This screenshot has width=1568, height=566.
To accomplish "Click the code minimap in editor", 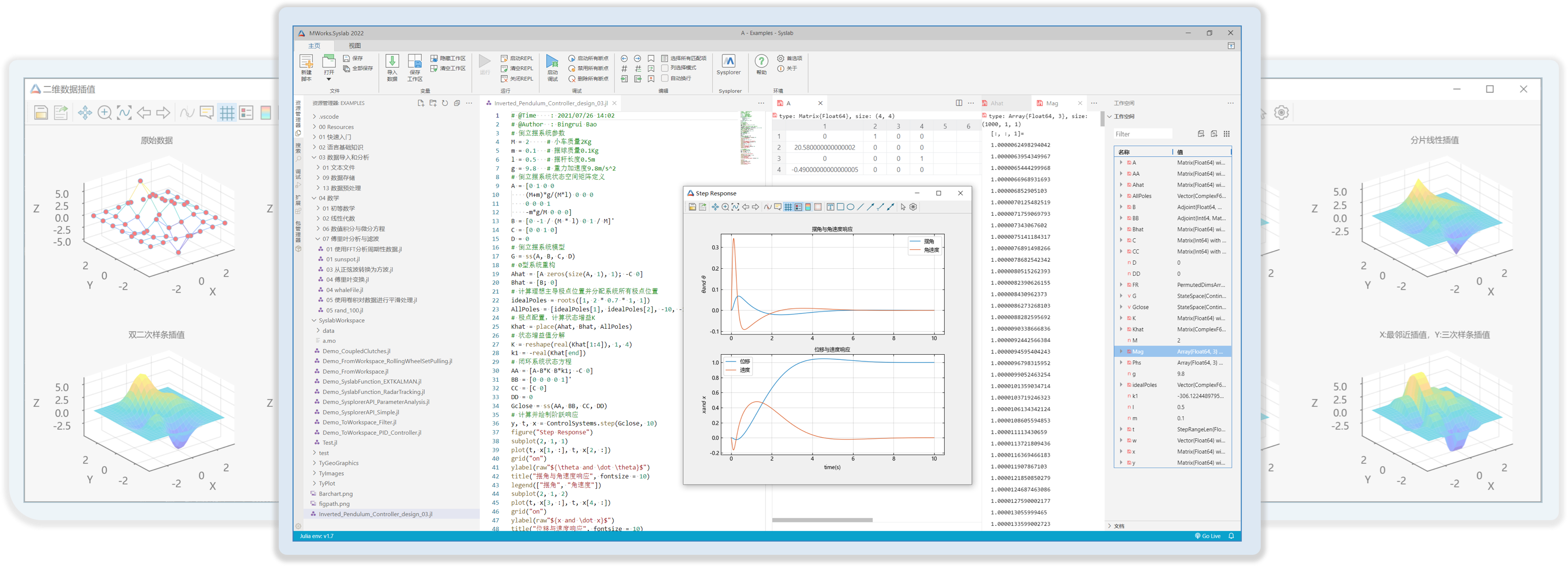I will point(746,137).
